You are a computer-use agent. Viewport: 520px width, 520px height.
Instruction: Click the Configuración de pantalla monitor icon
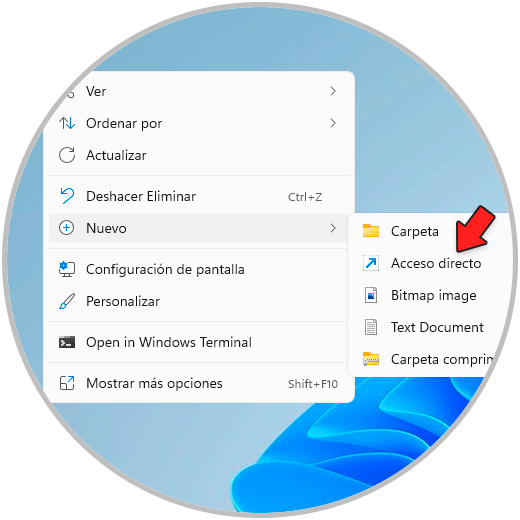67,269
